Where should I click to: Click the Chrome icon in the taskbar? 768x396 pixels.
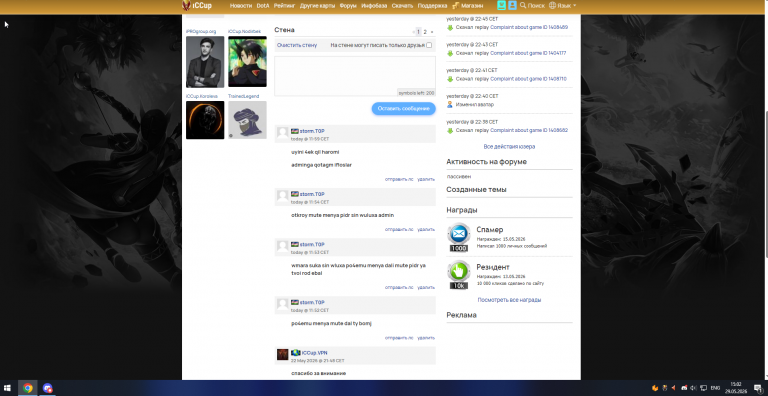[x=28, y=388]
